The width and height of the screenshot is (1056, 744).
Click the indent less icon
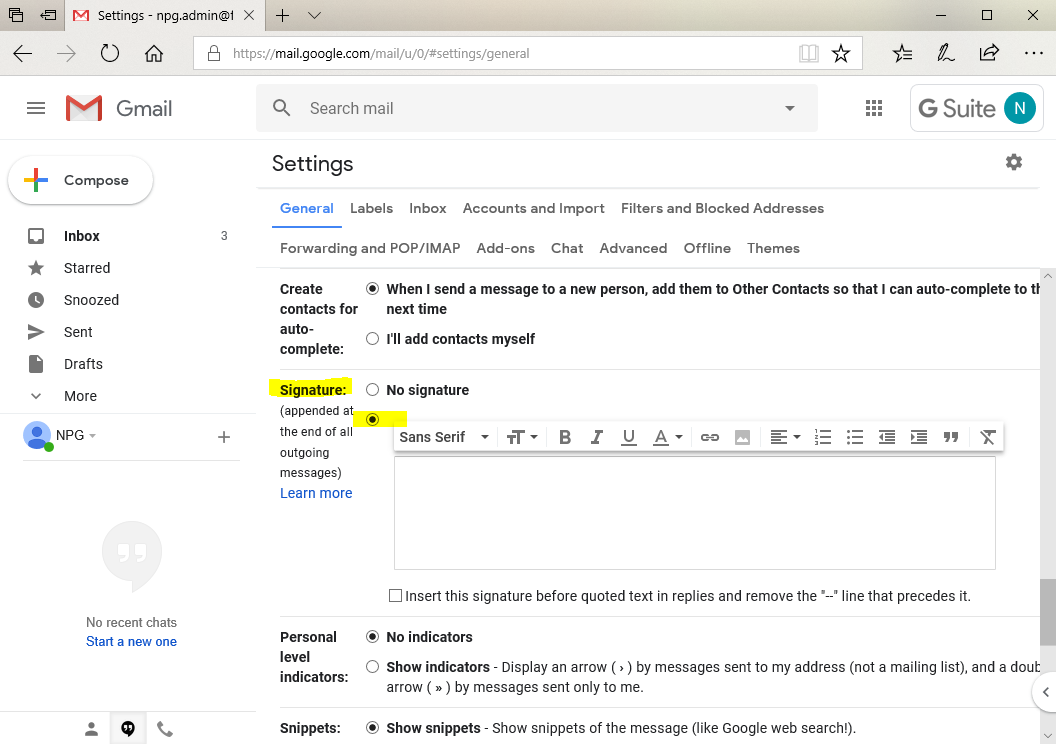coord(887,437)
